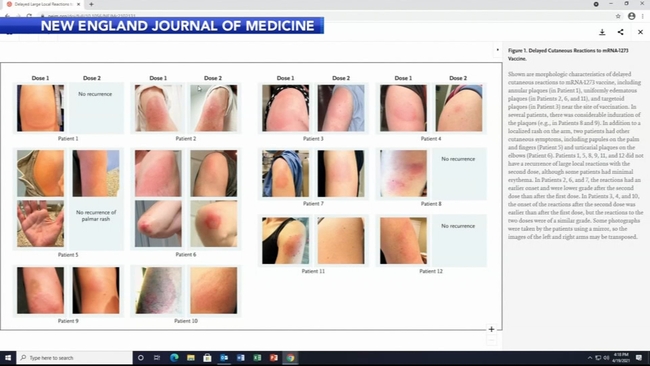Image resolution: width=650 pixels, height=366 pixels.
Task: Launch Microsoft Edge from the taskbar
Action: click(x=174, y=357)
